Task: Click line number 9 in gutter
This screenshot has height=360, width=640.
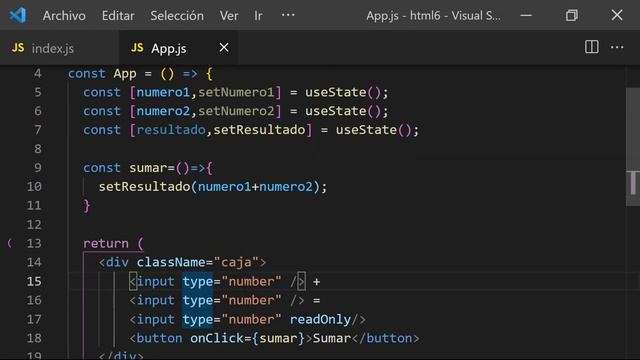Action: pos(38,168)
